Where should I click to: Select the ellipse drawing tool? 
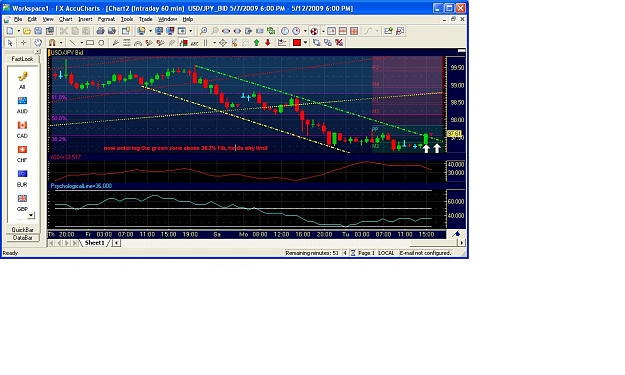point(101,43)
